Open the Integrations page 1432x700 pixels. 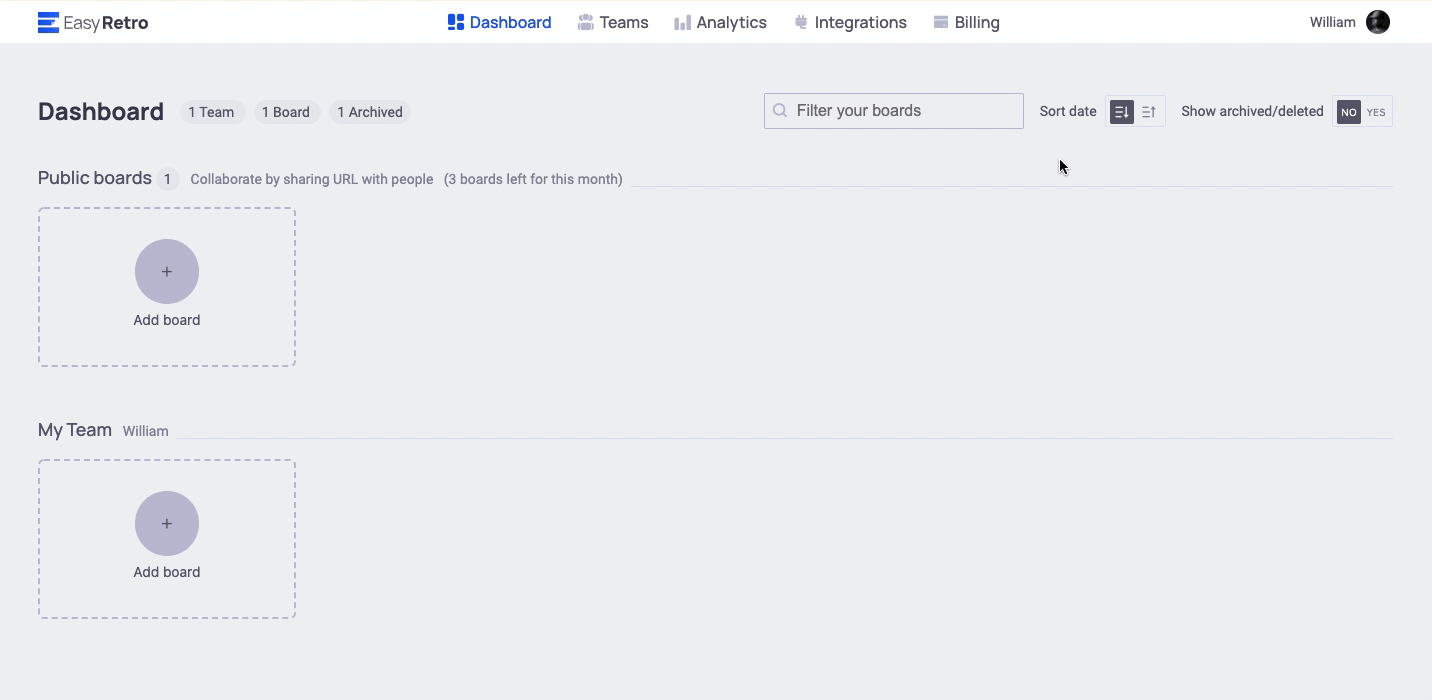tap(850, 22)
